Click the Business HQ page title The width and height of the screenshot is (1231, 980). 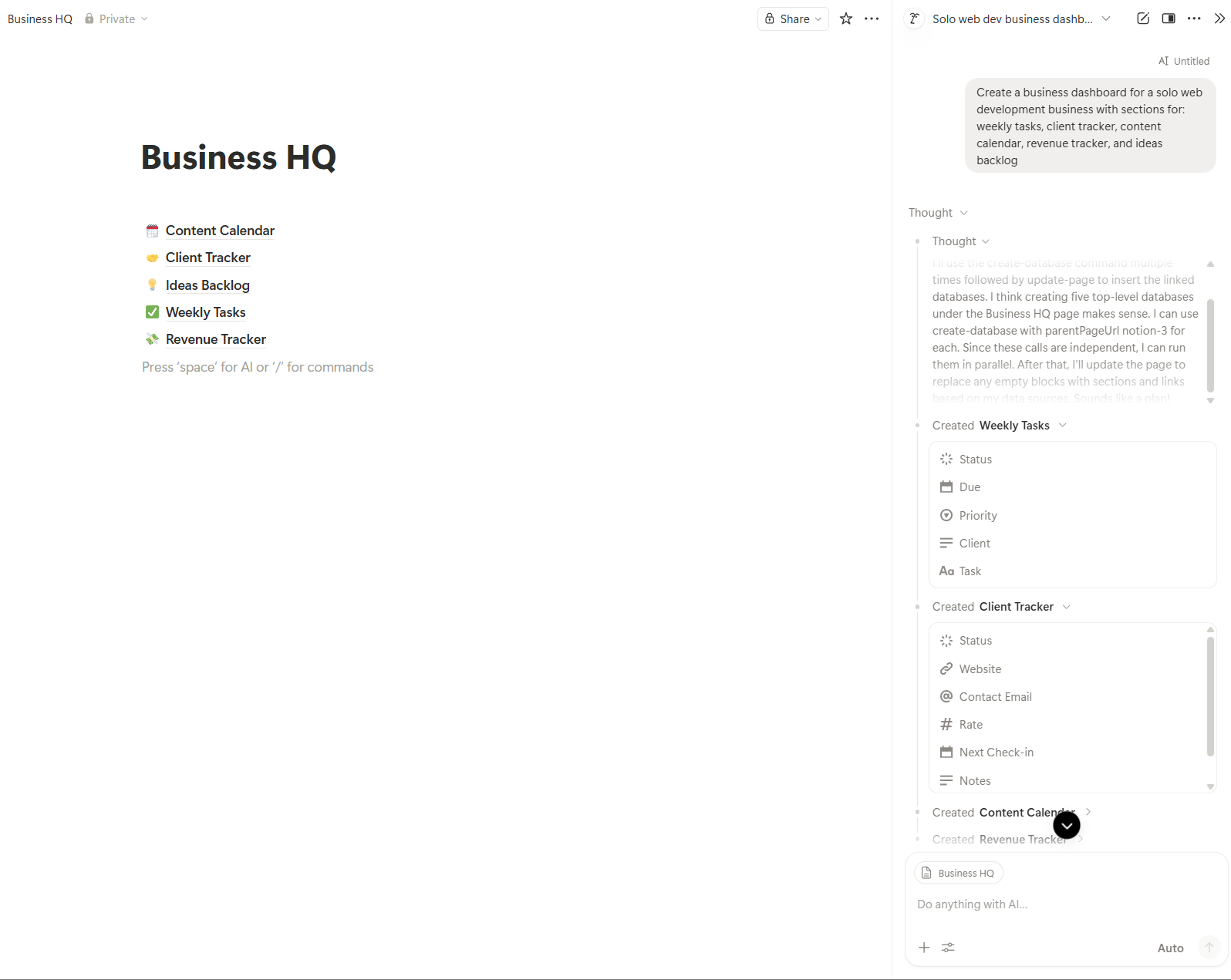pyautogui.click(x=239, y=157)
